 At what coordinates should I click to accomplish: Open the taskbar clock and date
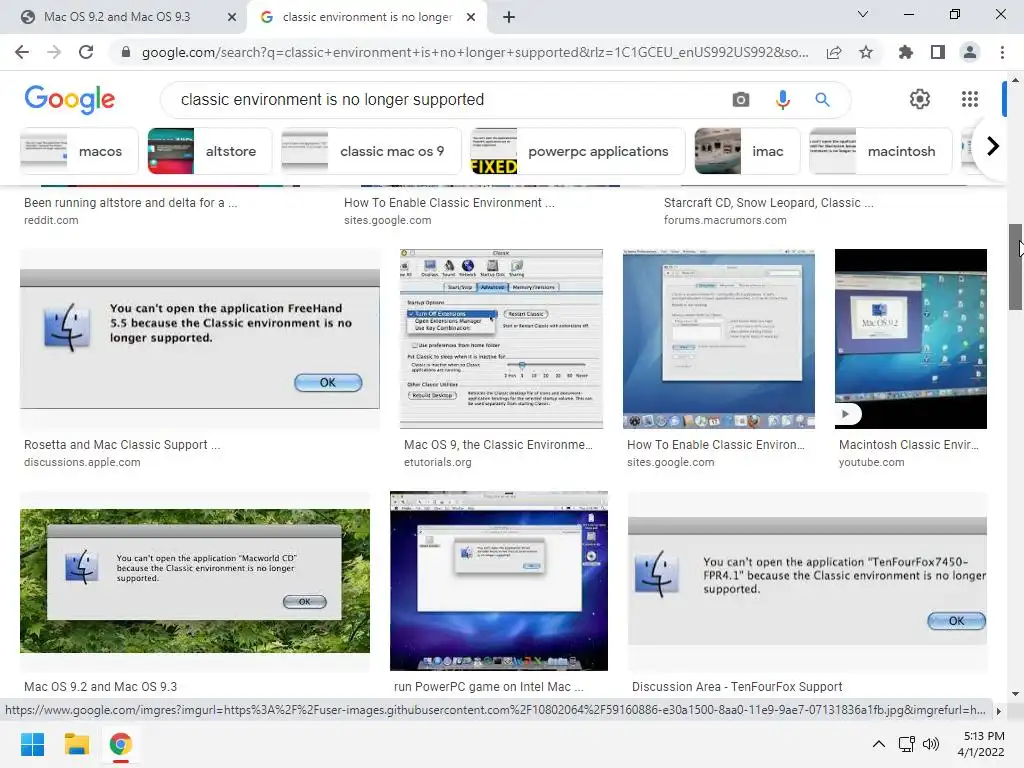coord(981,744)
